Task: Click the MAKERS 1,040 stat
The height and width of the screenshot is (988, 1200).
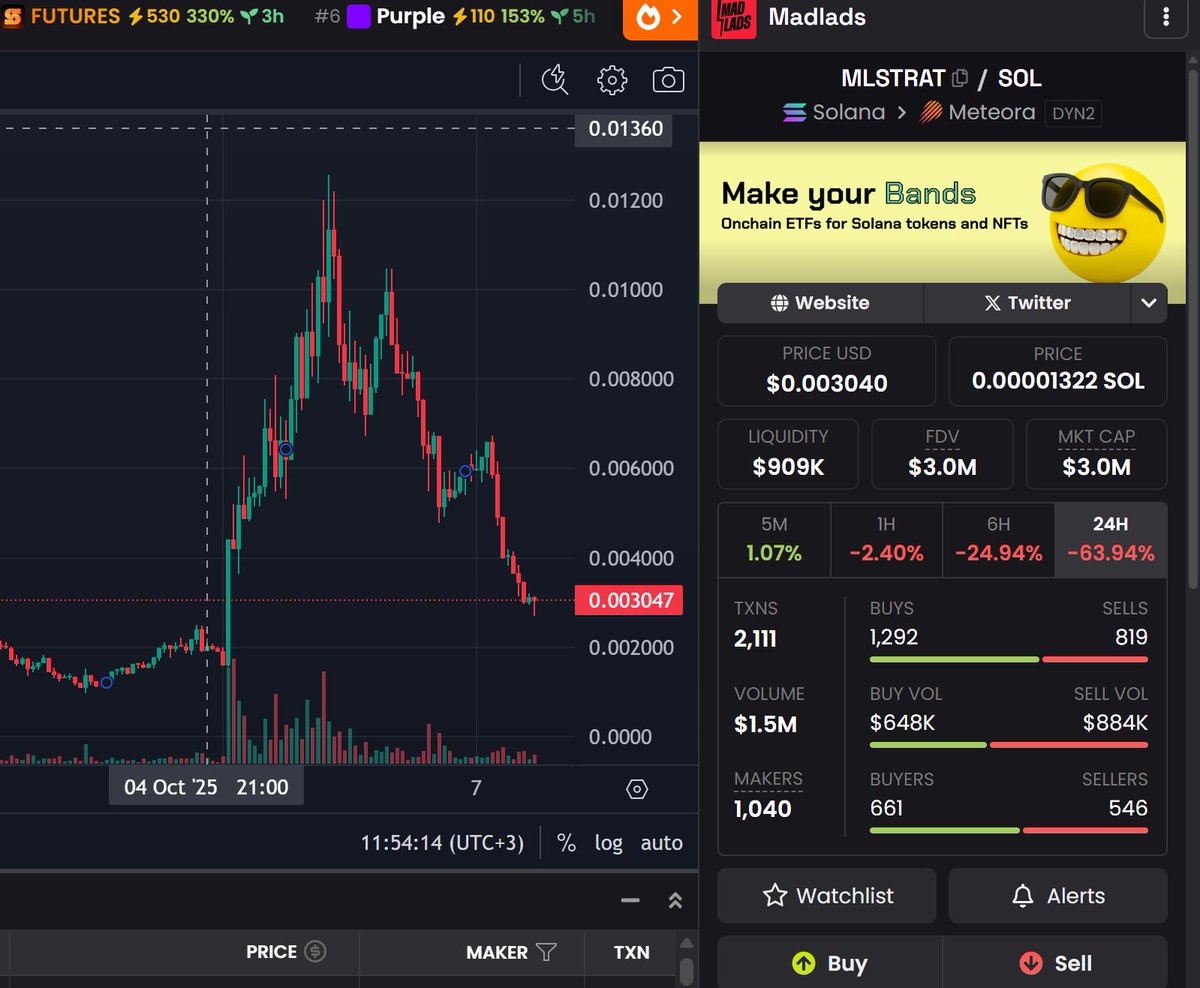Action: (x=767, y=795)
